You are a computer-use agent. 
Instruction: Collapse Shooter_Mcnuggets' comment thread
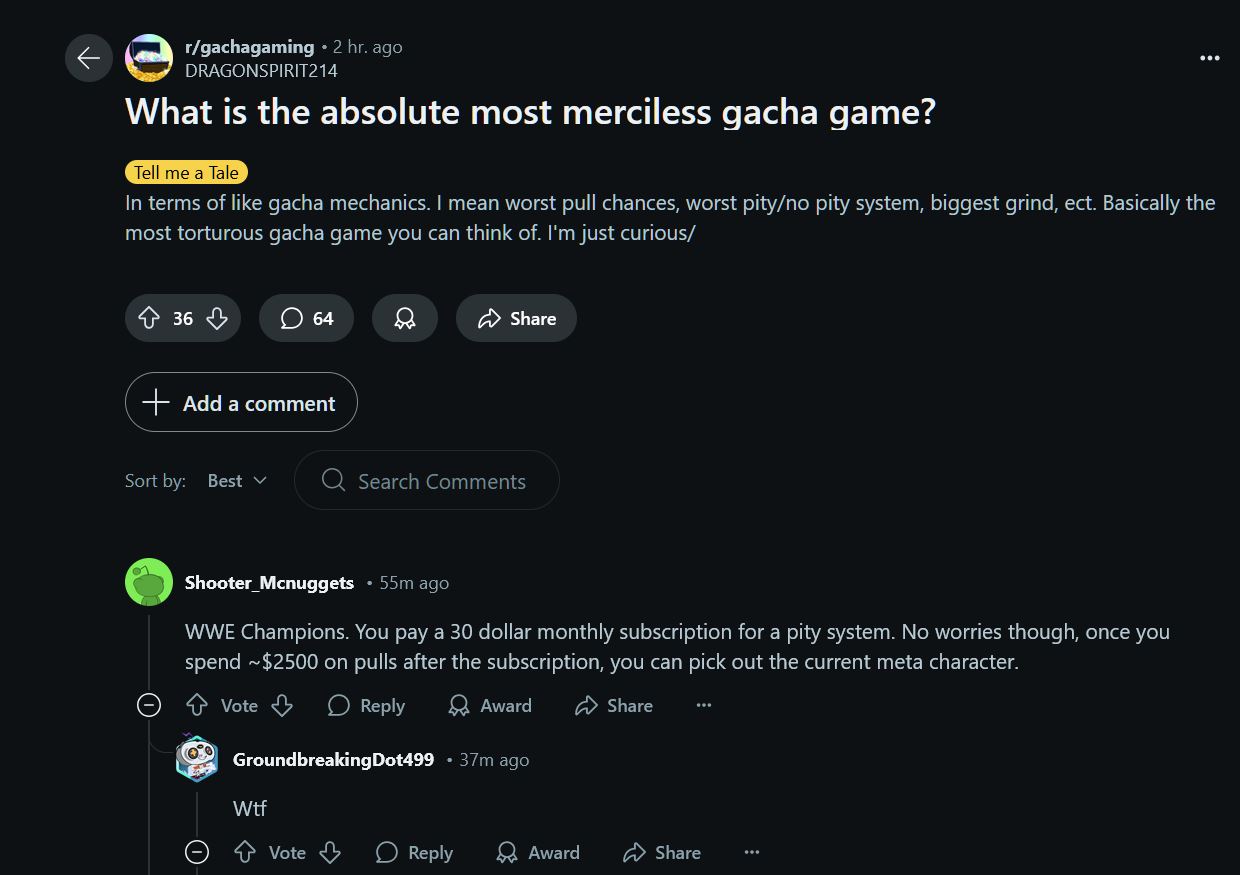(149, 705)
